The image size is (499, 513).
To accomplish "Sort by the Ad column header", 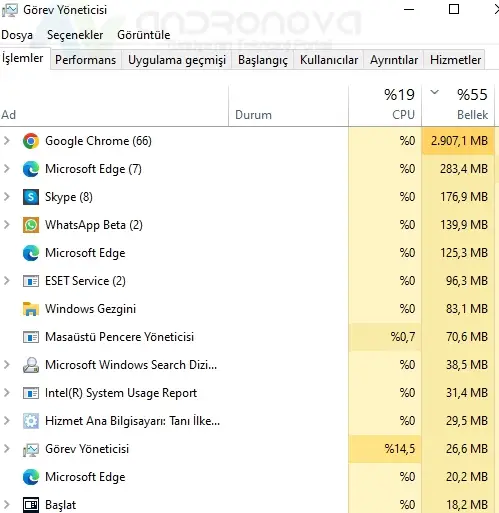I will click(x=114, y=106).
